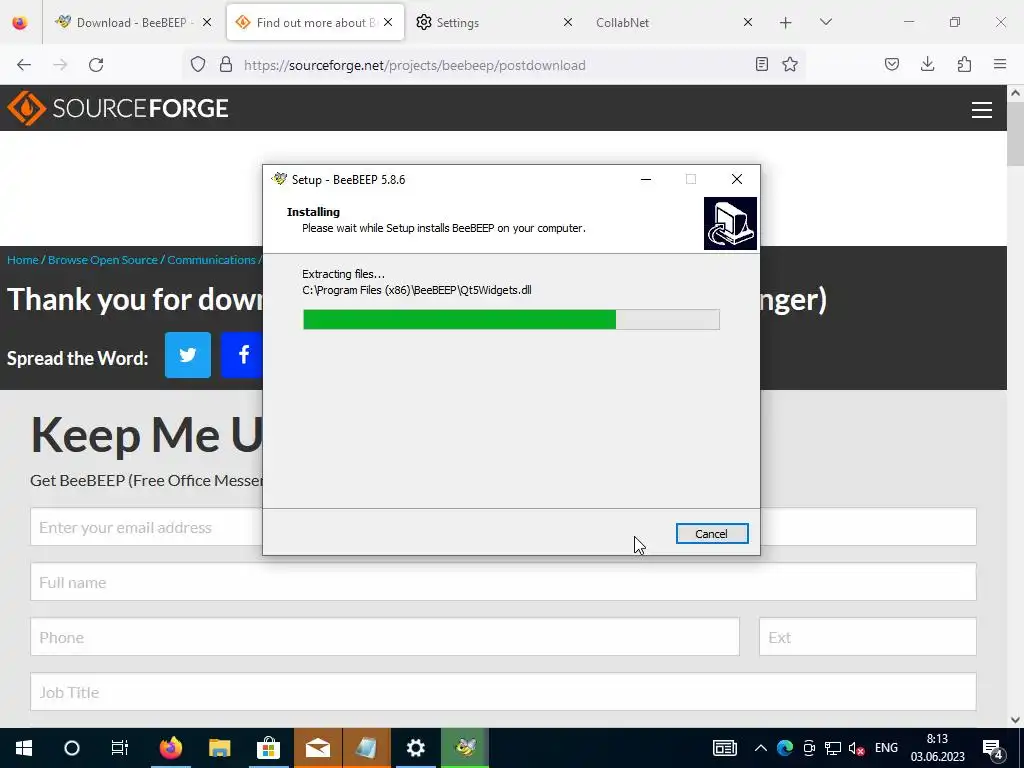Viewport: 1024px width, 768px height.
Task: Open BeeBEEP setup from taskbar
Action: 464,748
